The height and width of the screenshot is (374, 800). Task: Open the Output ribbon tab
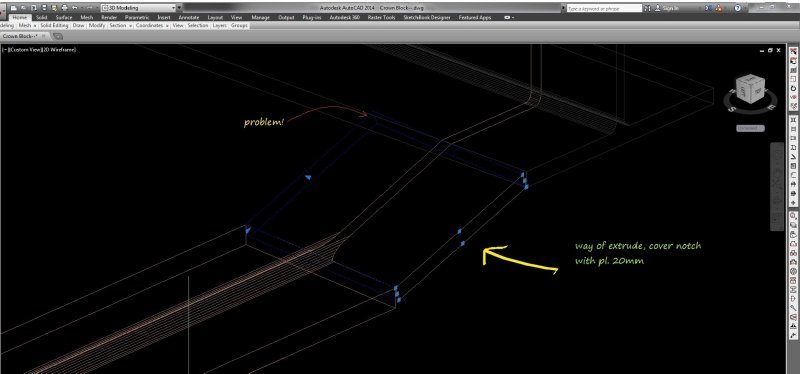286,17
